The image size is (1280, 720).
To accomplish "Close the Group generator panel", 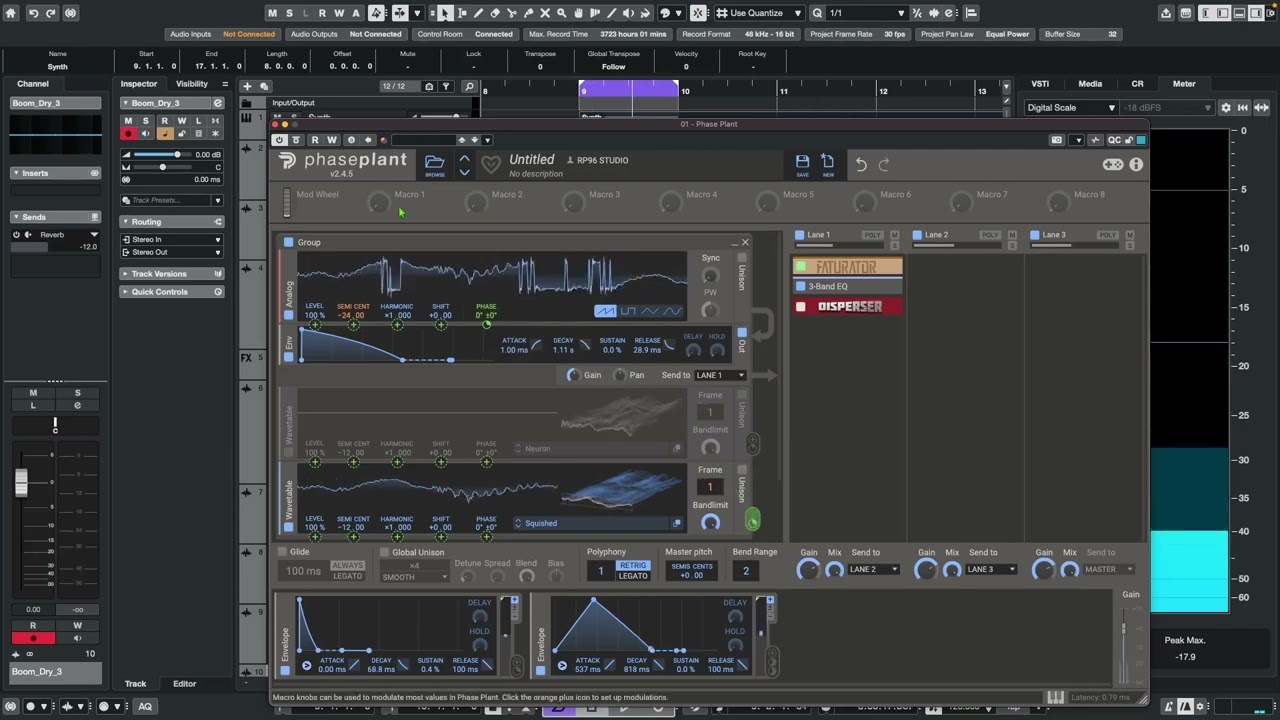I will point(745,242).
